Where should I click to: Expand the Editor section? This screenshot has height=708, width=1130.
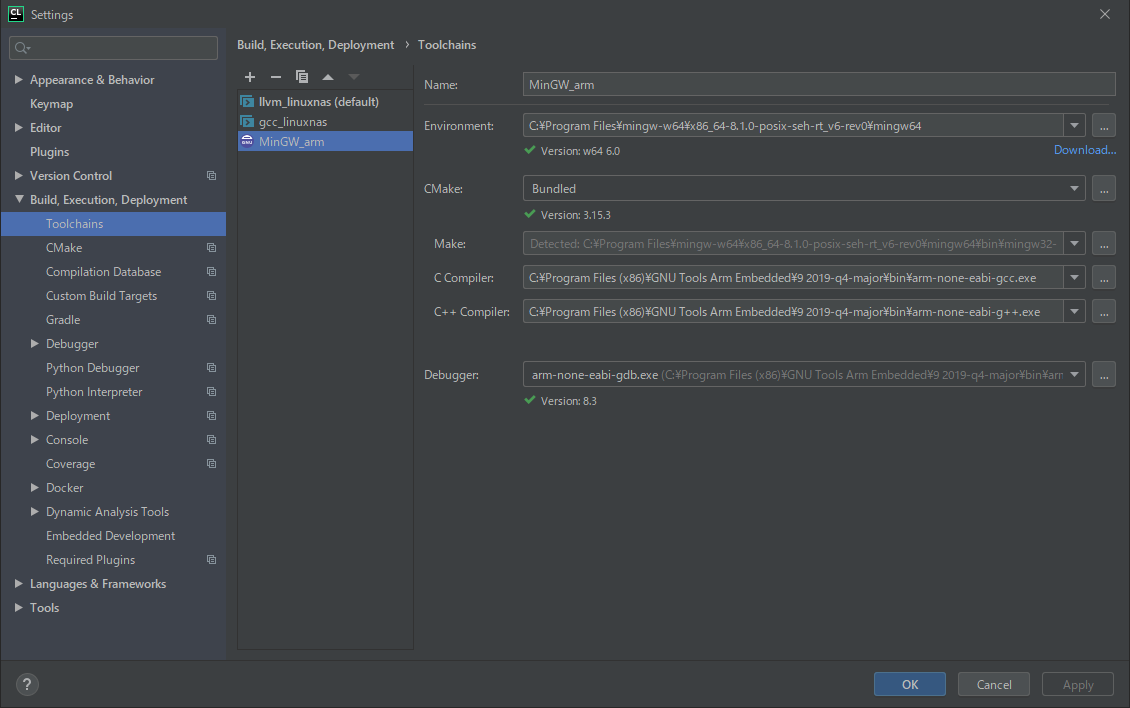click(x=19, y=128)
